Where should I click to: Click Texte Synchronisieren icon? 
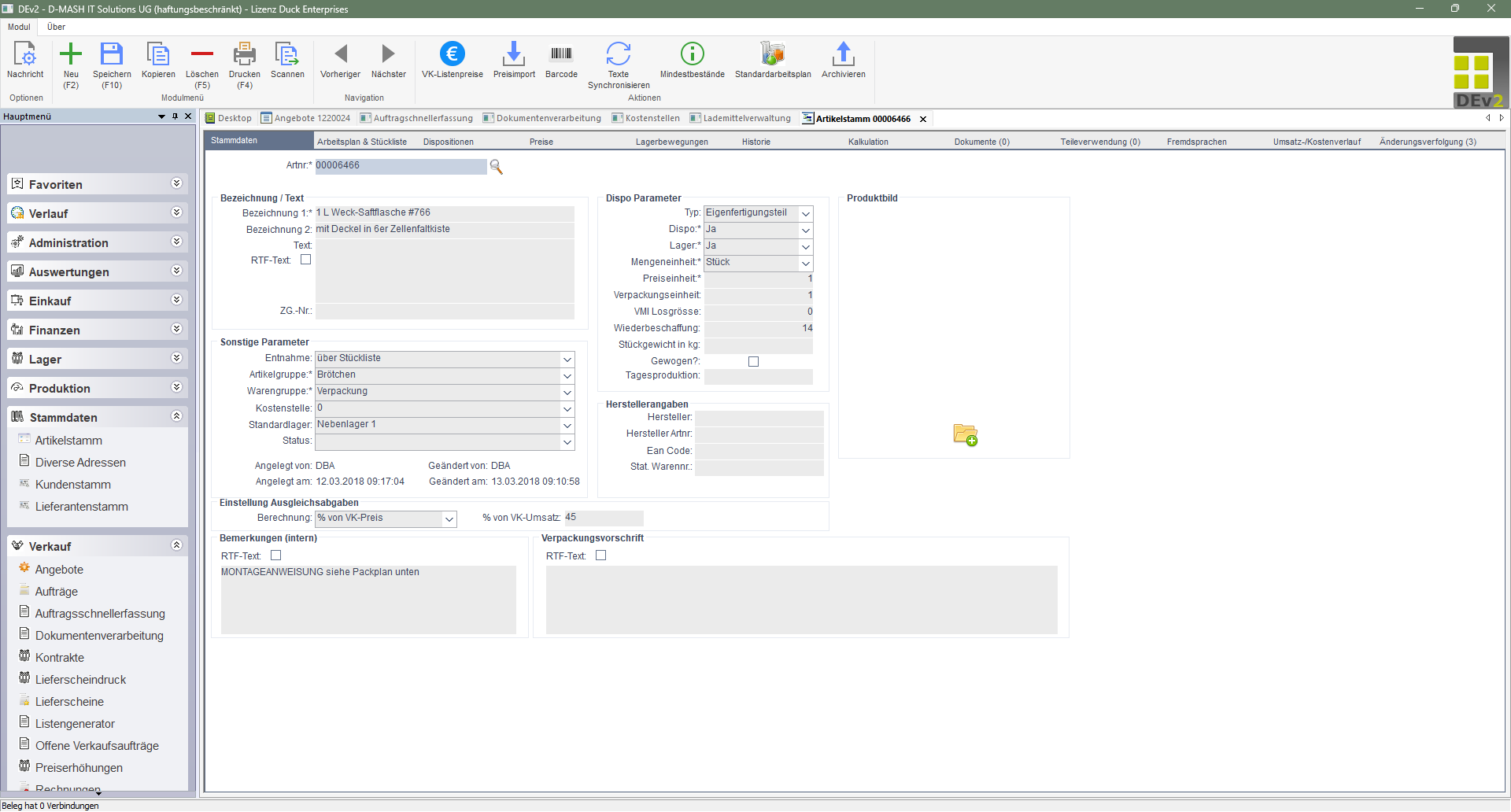pos(619,55)
